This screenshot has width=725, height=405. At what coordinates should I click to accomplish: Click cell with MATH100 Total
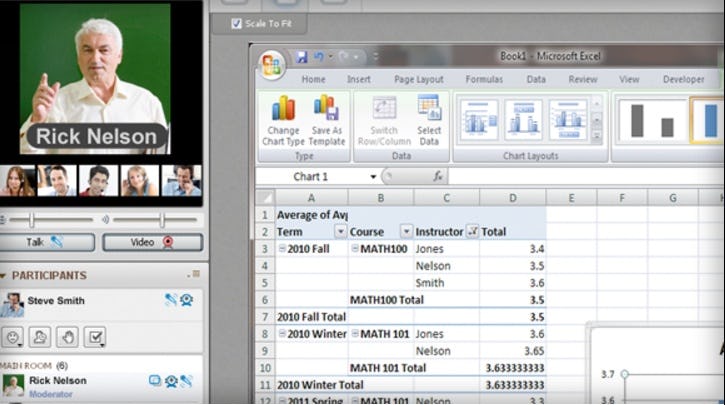[x=387, y=300]
